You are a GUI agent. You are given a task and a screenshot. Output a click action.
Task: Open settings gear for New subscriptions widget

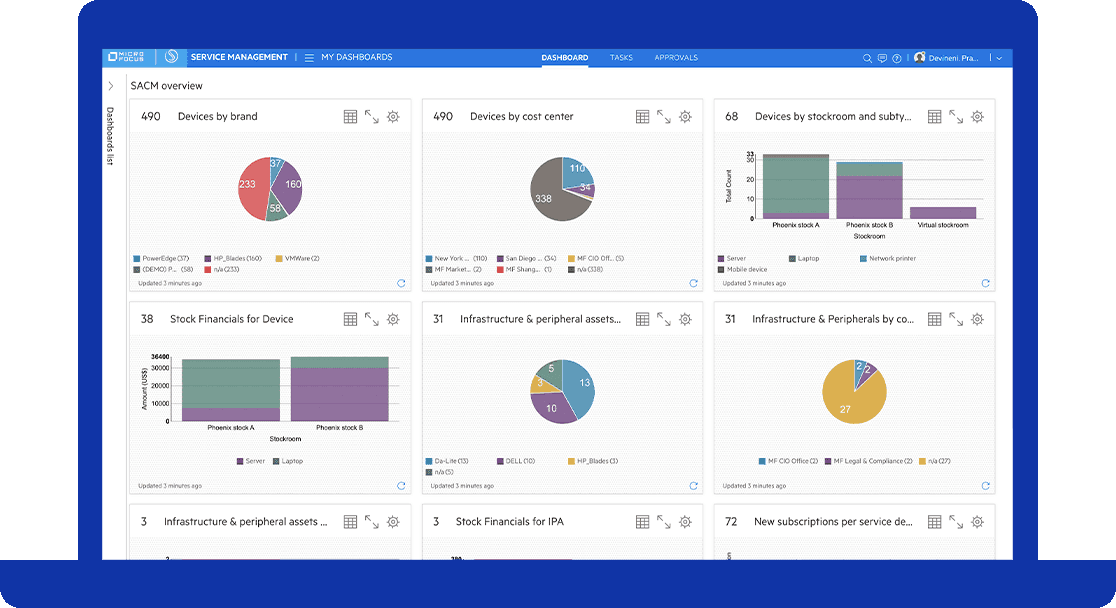pos(978,523)
